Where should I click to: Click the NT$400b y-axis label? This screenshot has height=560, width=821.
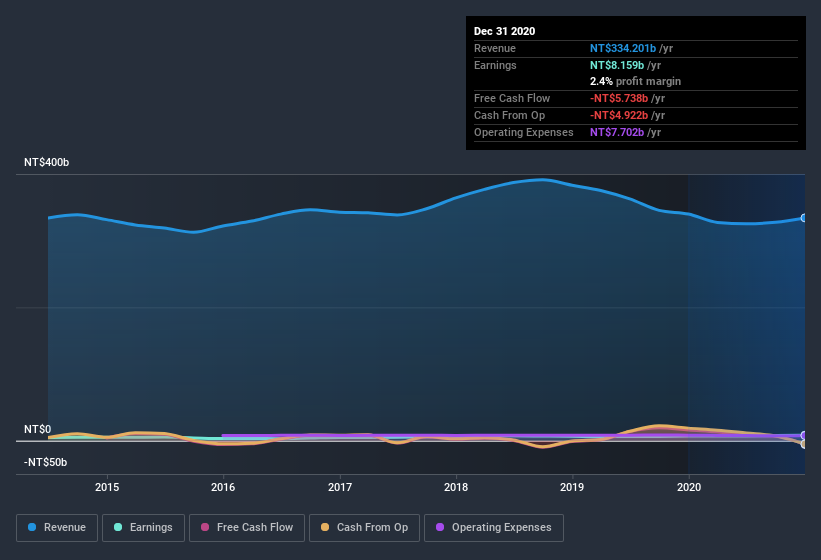pos(47,162)
